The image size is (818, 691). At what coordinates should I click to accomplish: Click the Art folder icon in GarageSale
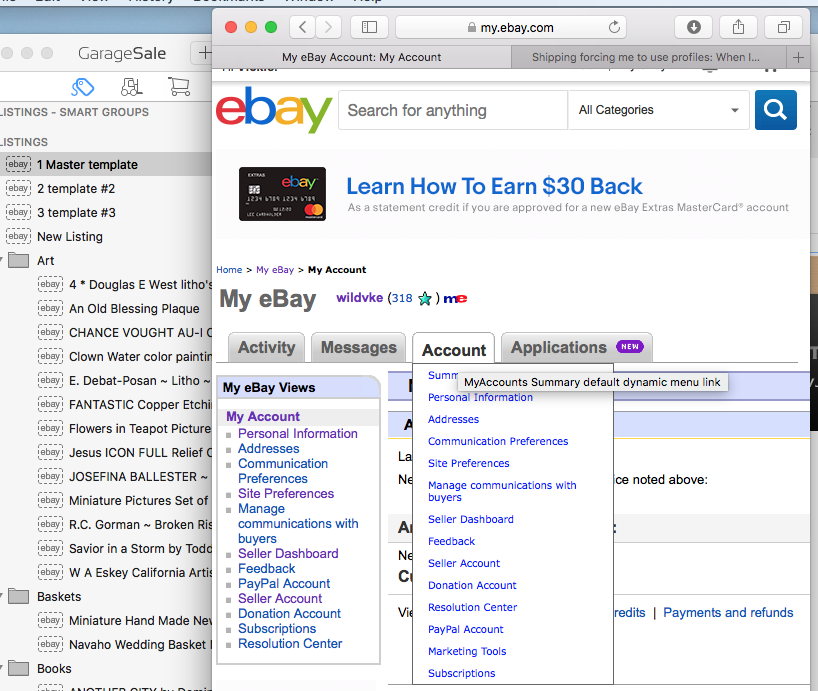pos(19,260)
